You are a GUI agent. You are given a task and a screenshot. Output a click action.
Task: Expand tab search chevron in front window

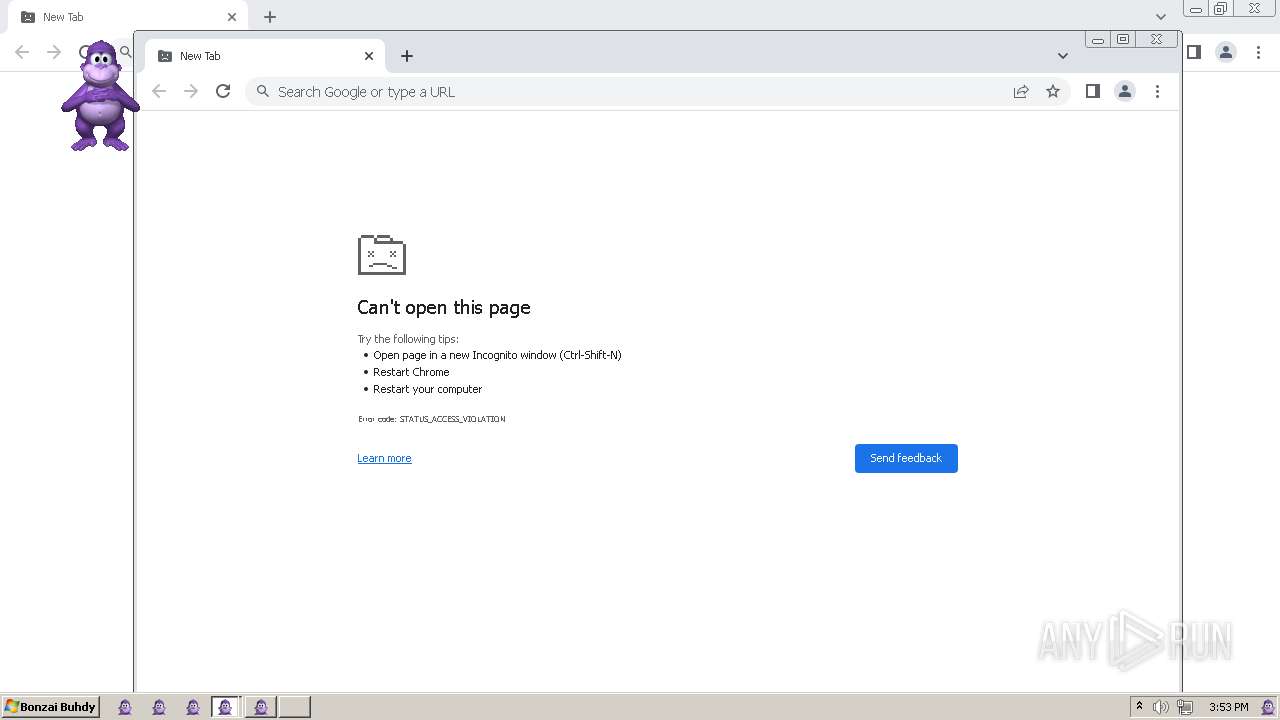(1063, 56)
